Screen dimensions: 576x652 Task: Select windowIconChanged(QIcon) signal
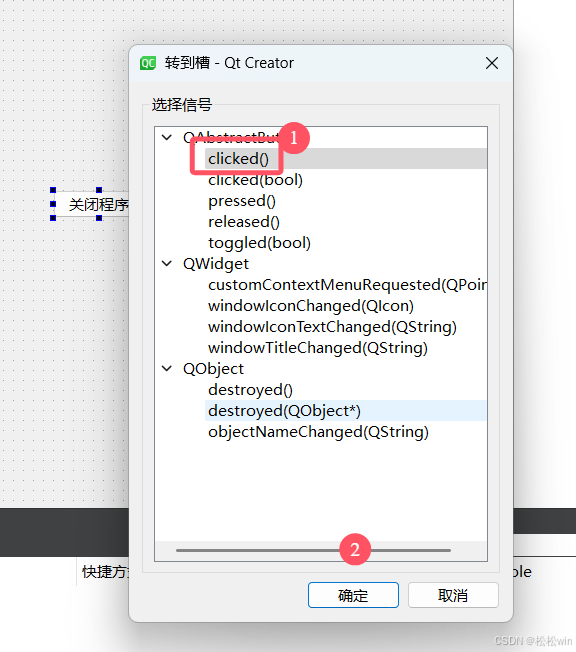click(x=311, y=306)
